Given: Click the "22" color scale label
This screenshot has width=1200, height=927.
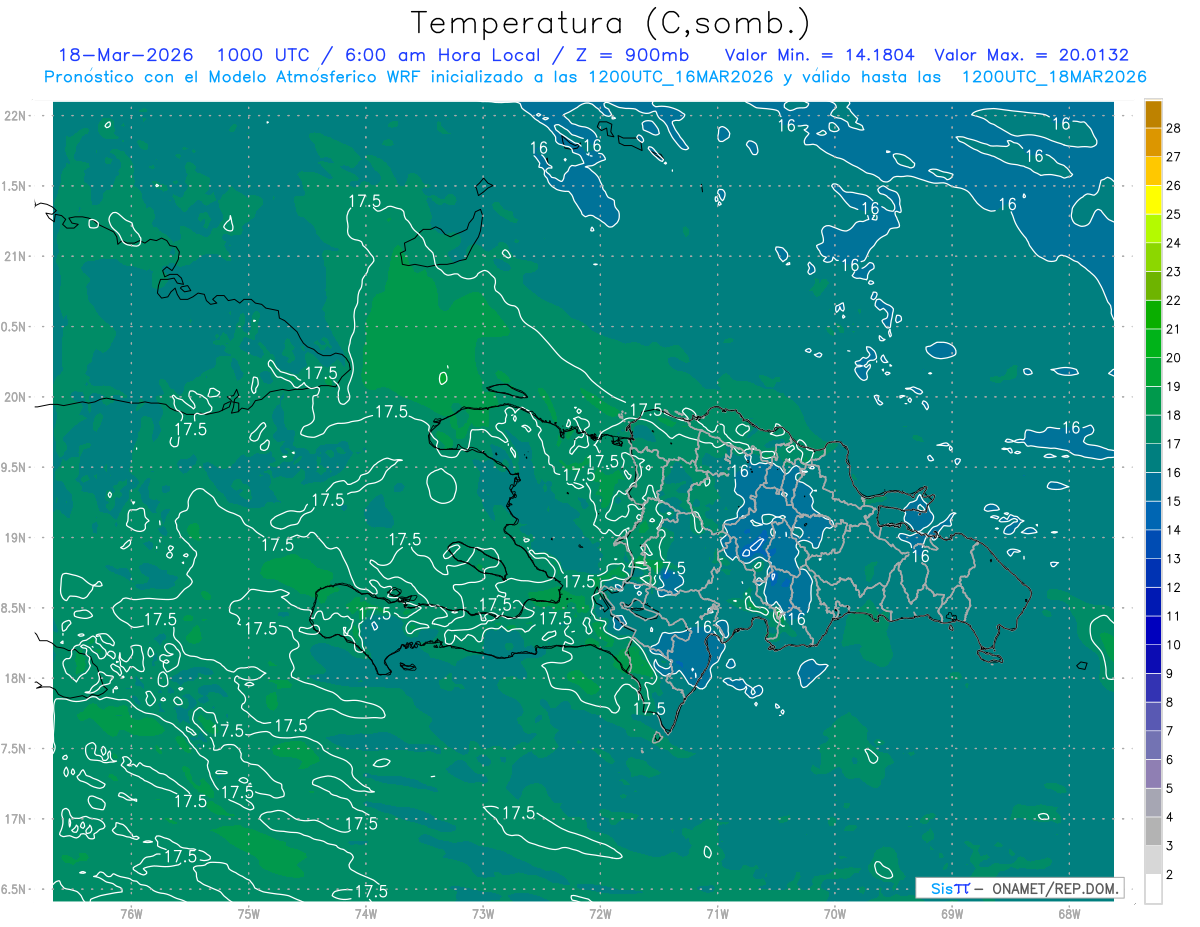Looking at the screenshot, I should pos(1174,300).
